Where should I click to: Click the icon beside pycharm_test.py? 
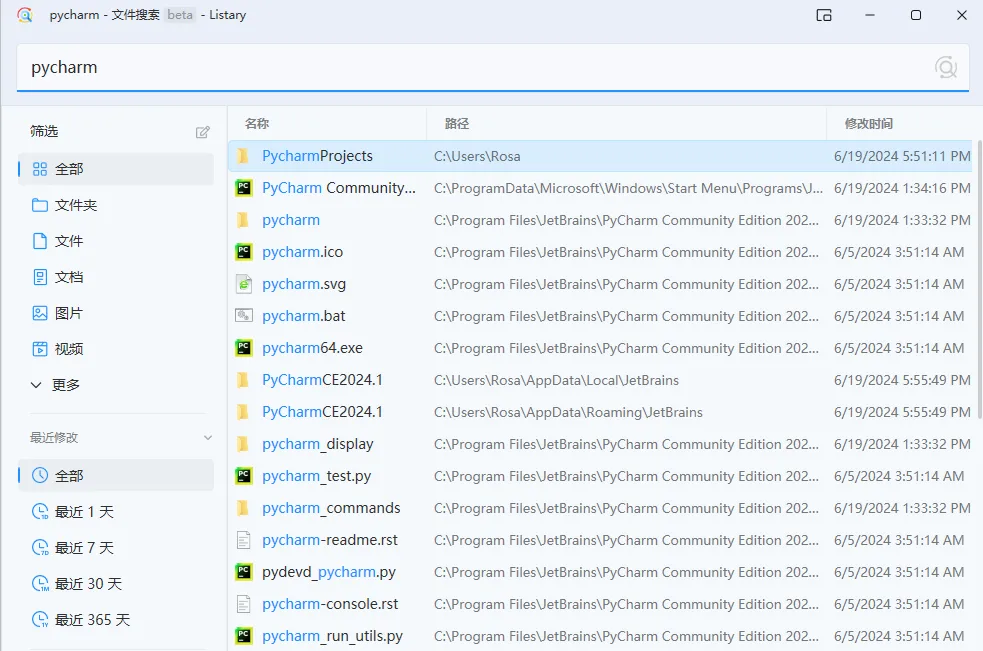pos(243,475)
